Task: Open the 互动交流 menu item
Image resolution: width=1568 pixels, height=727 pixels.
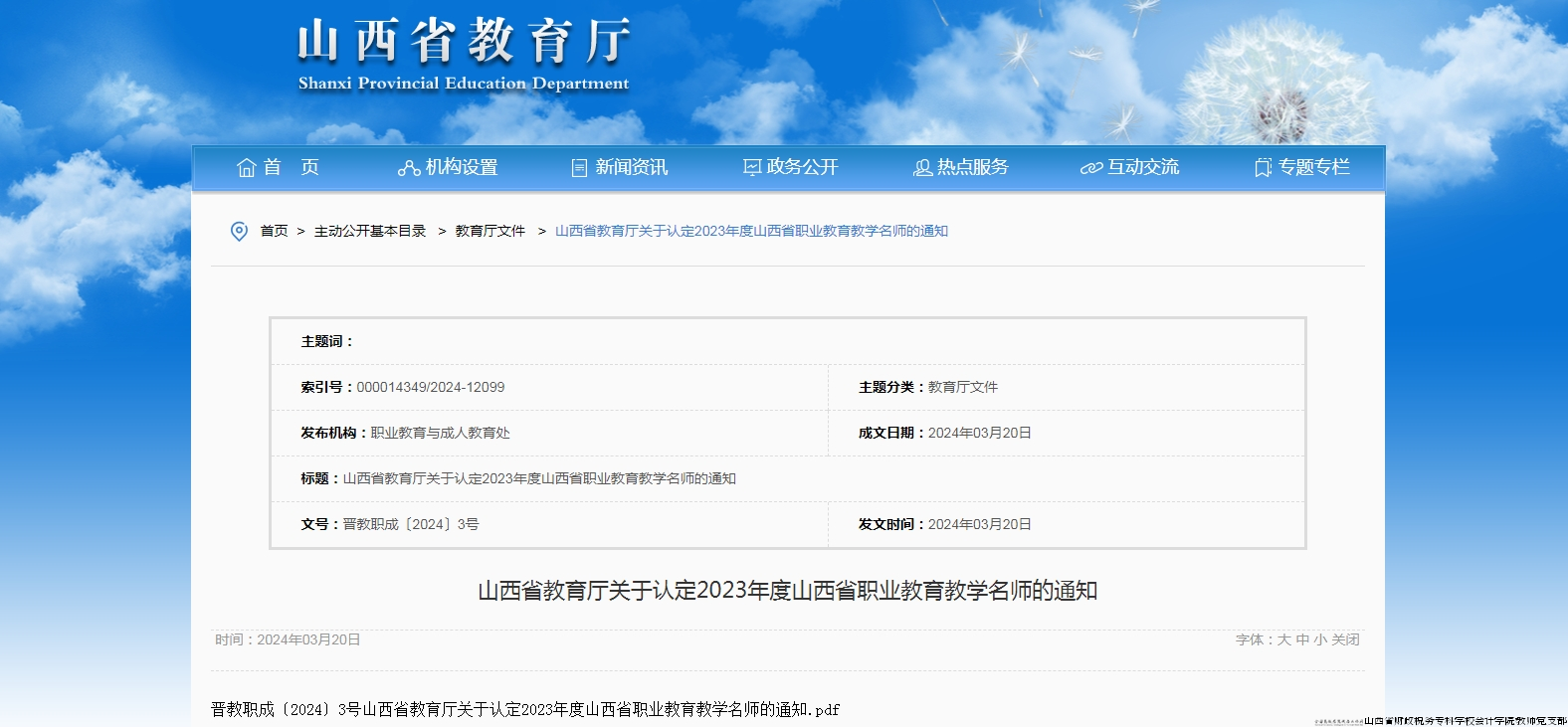Action: coord(1143,167)
